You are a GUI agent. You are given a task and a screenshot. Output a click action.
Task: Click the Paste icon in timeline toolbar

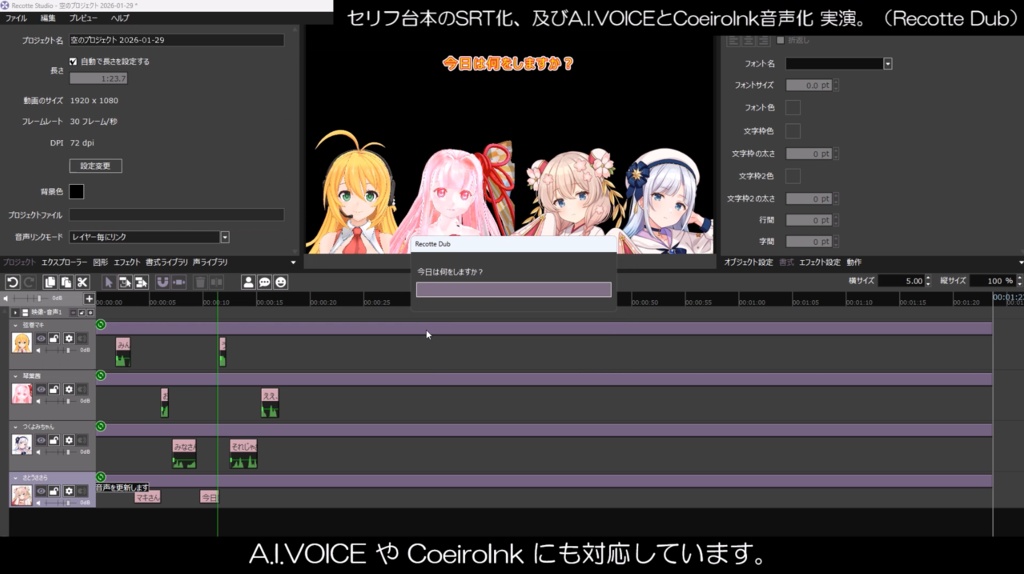[x=66, y=282]
